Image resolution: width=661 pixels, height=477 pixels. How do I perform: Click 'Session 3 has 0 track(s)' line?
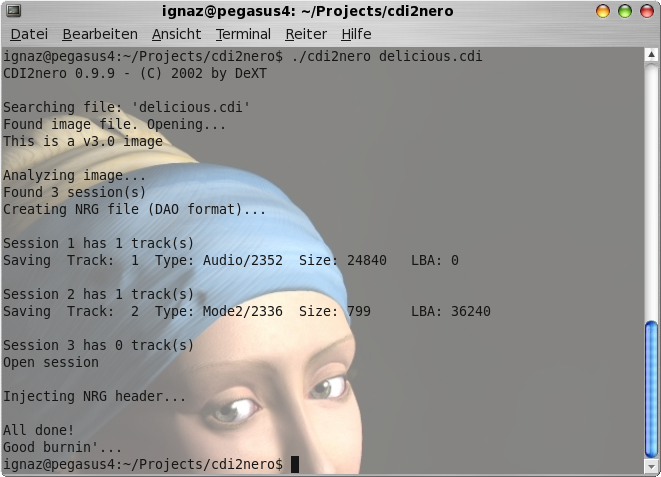[98, 345]
